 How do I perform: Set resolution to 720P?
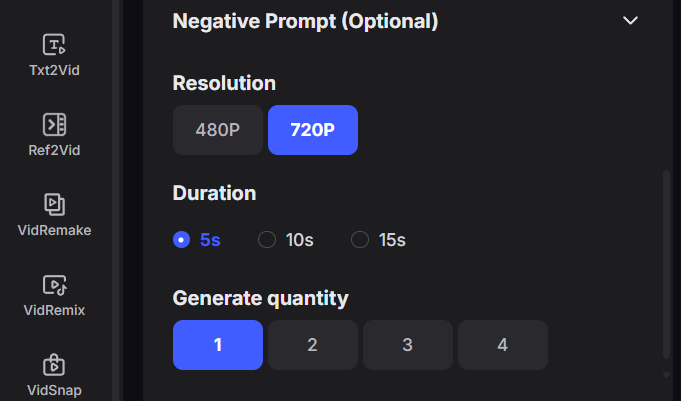pyautogui.click(x=312, y=130)
